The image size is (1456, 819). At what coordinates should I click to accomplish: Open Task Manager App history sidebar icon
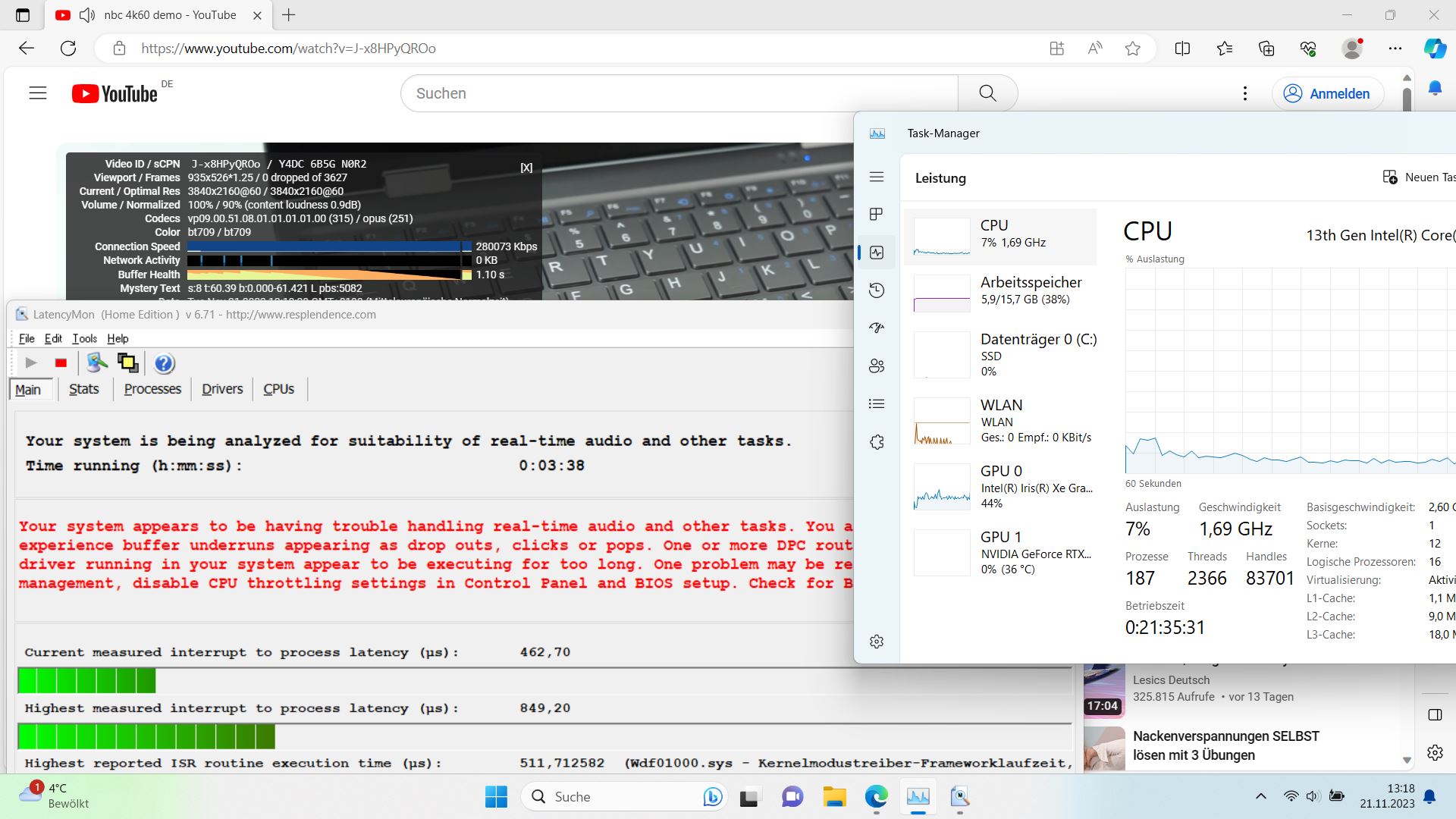(877, 290)
